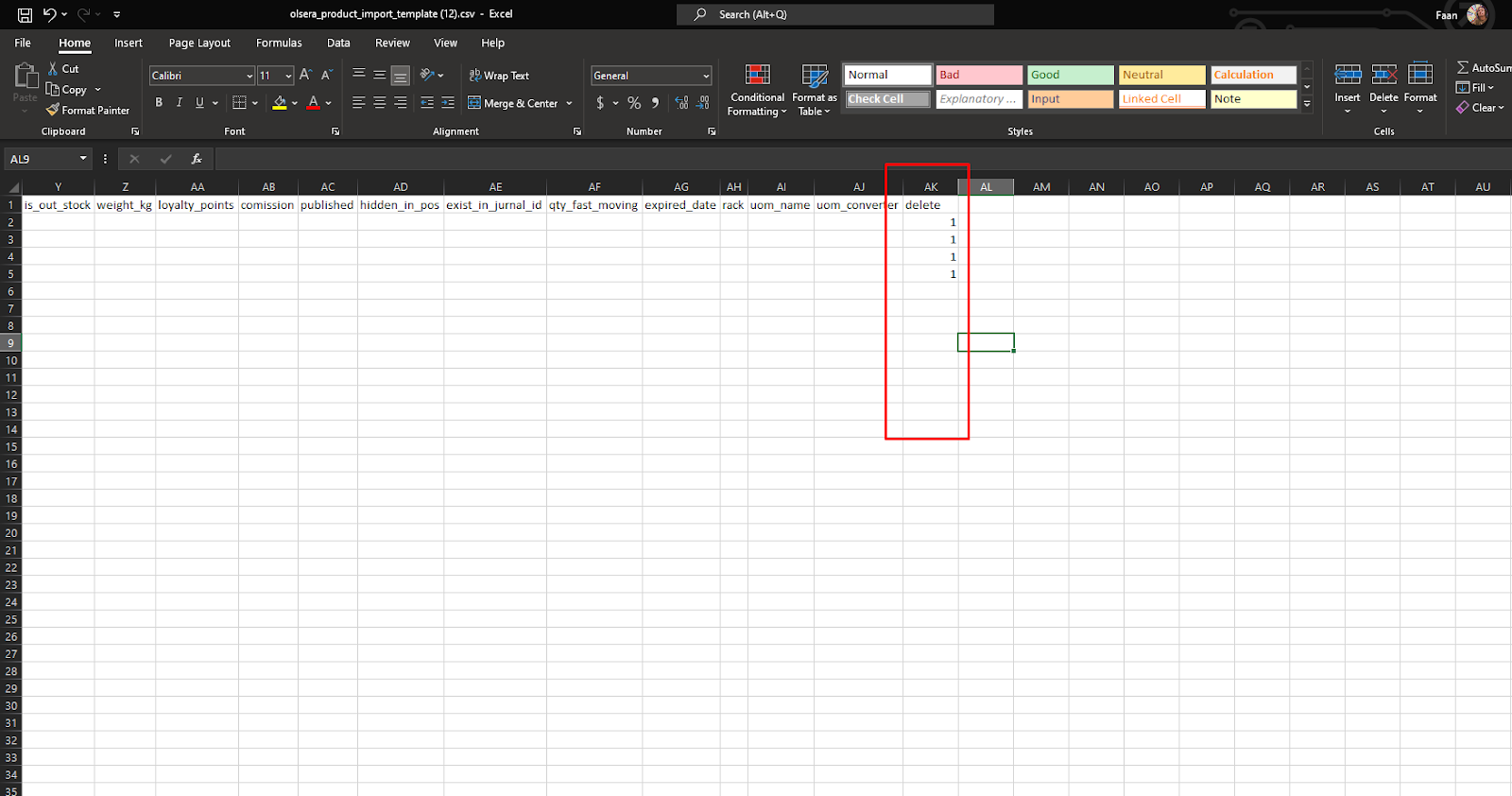The height and width of the screenshot is (796, 1512).
Task: Apply the fill color bucket
Action: (279, 103)
